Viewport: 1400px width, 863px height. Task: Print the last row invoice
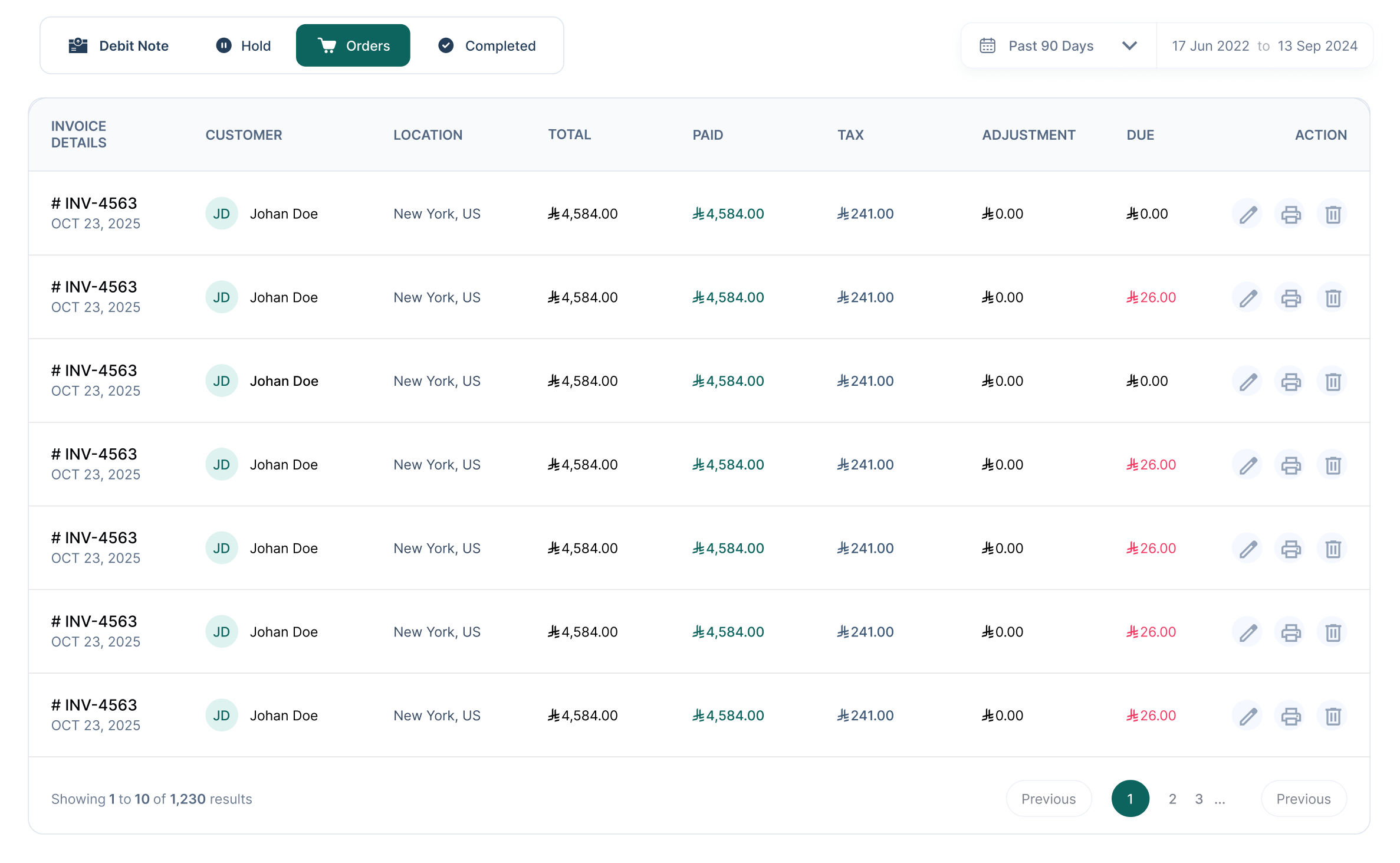click(1290, 717)
